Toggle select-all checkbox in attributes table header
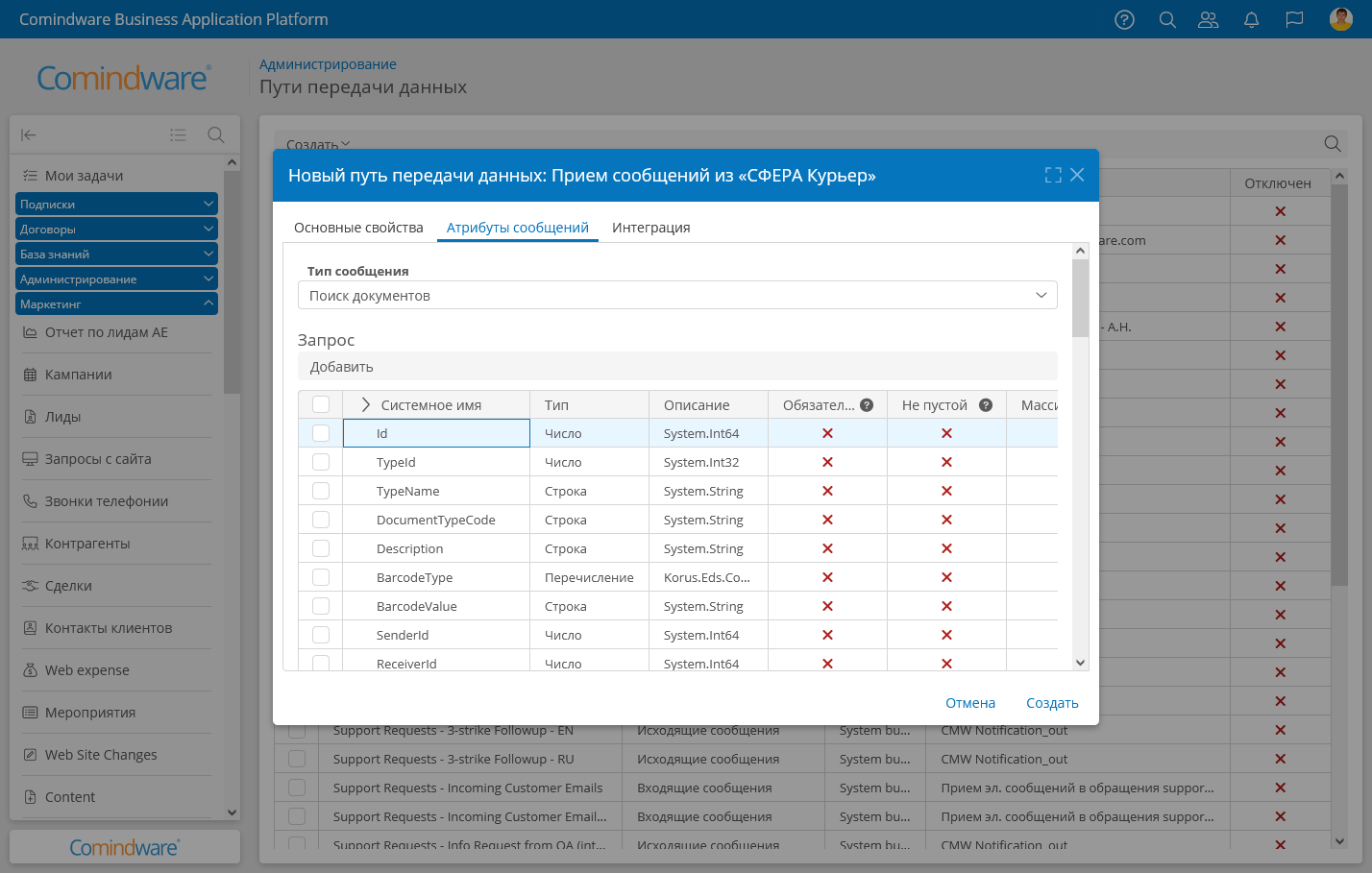 pyautogui.click(x=321, y=404)
